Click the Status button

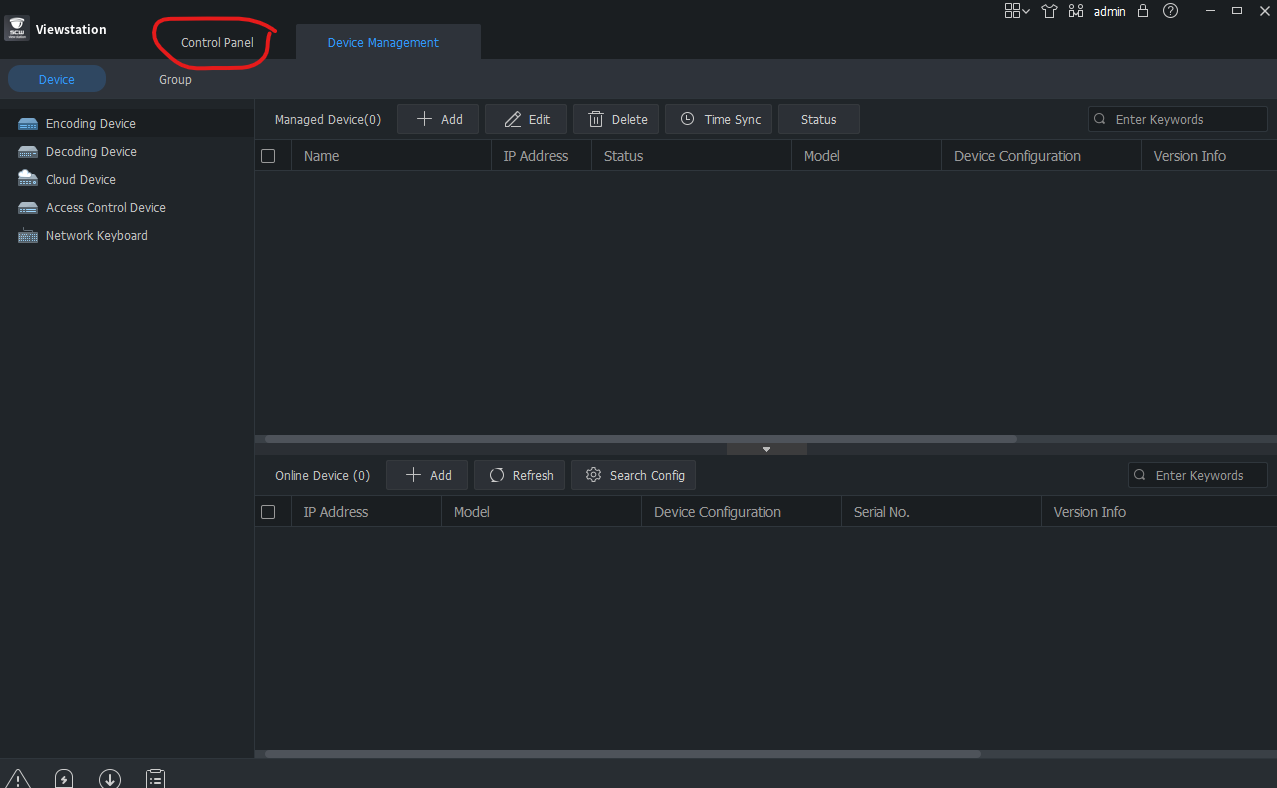point(819,119)
